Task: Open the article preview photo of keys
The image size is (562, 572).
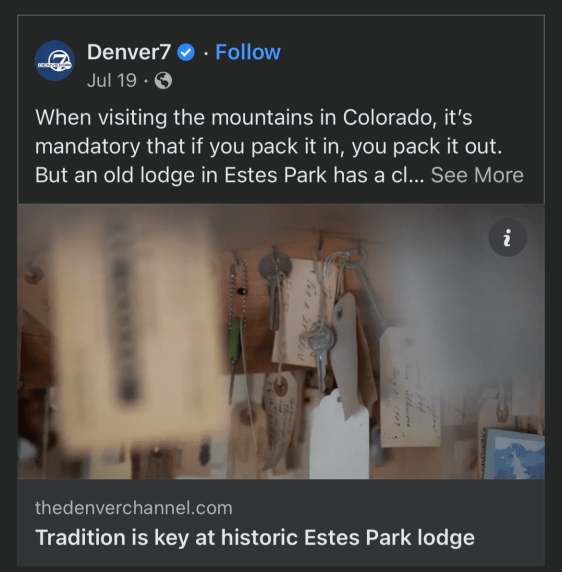Action: tap(281, 341)
